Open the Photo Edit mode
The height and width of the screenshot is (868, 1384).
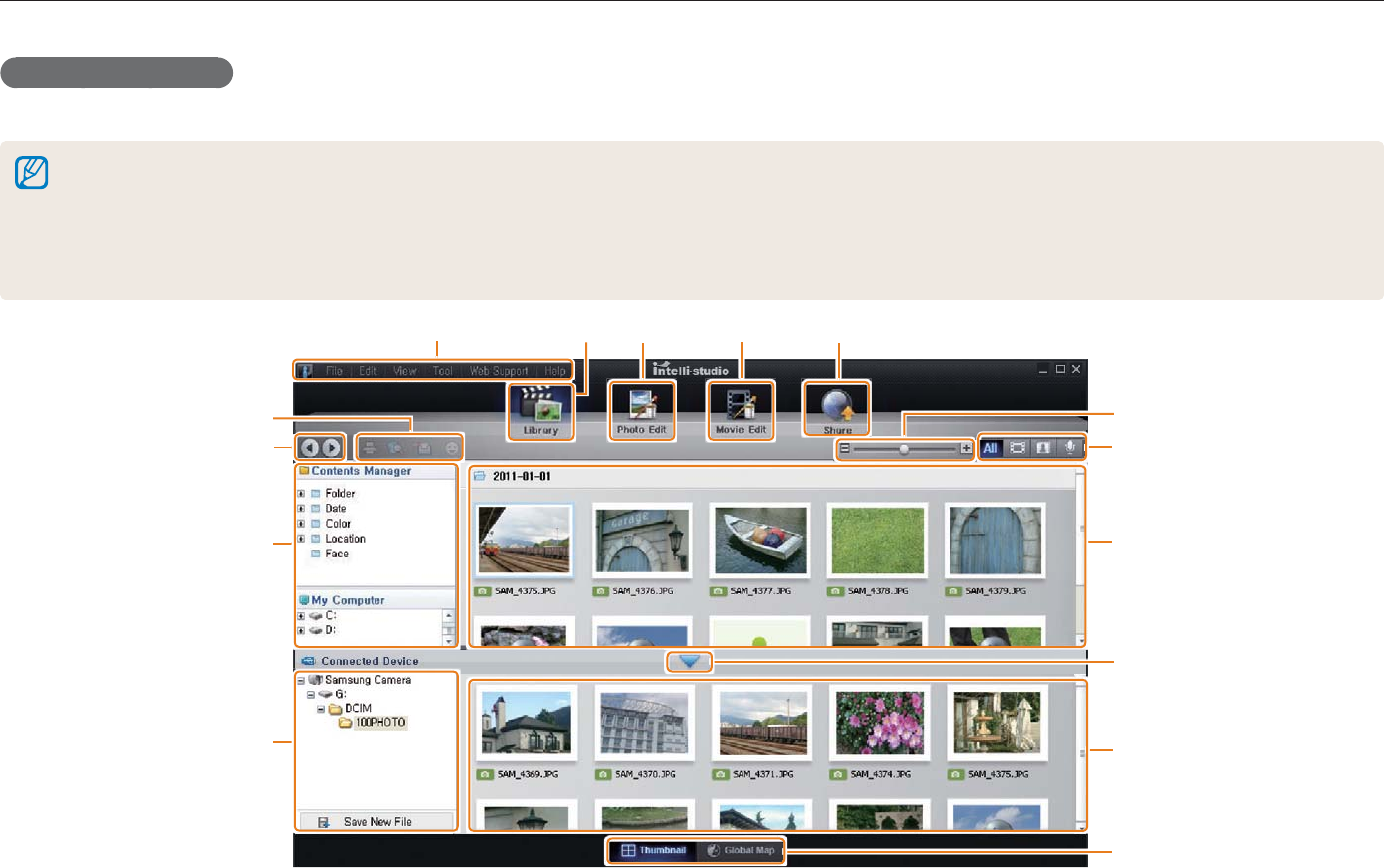(641, 411)
